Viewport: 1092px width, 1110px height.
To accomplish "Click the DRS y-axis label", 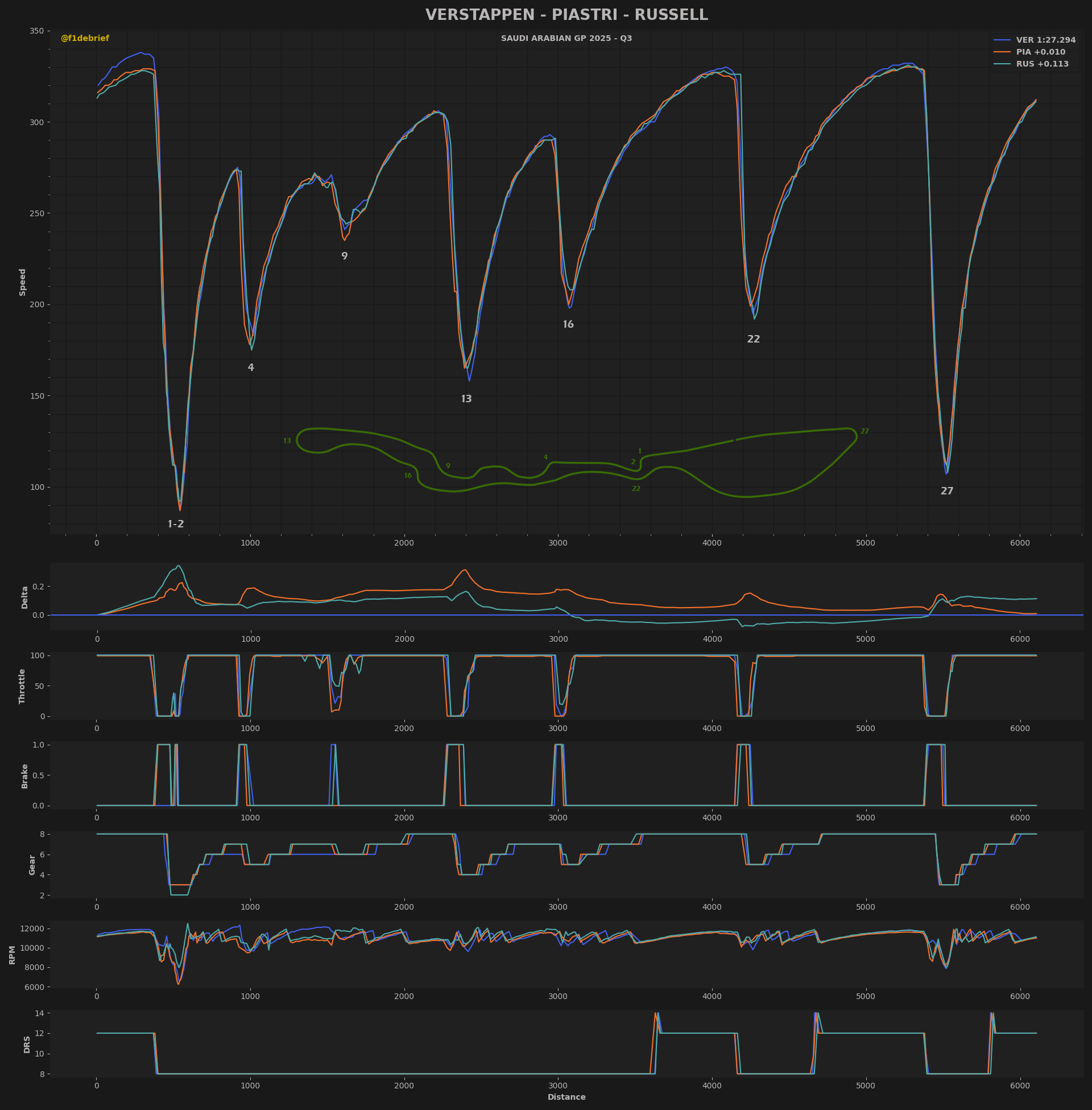I will [x=27, y=1045].
